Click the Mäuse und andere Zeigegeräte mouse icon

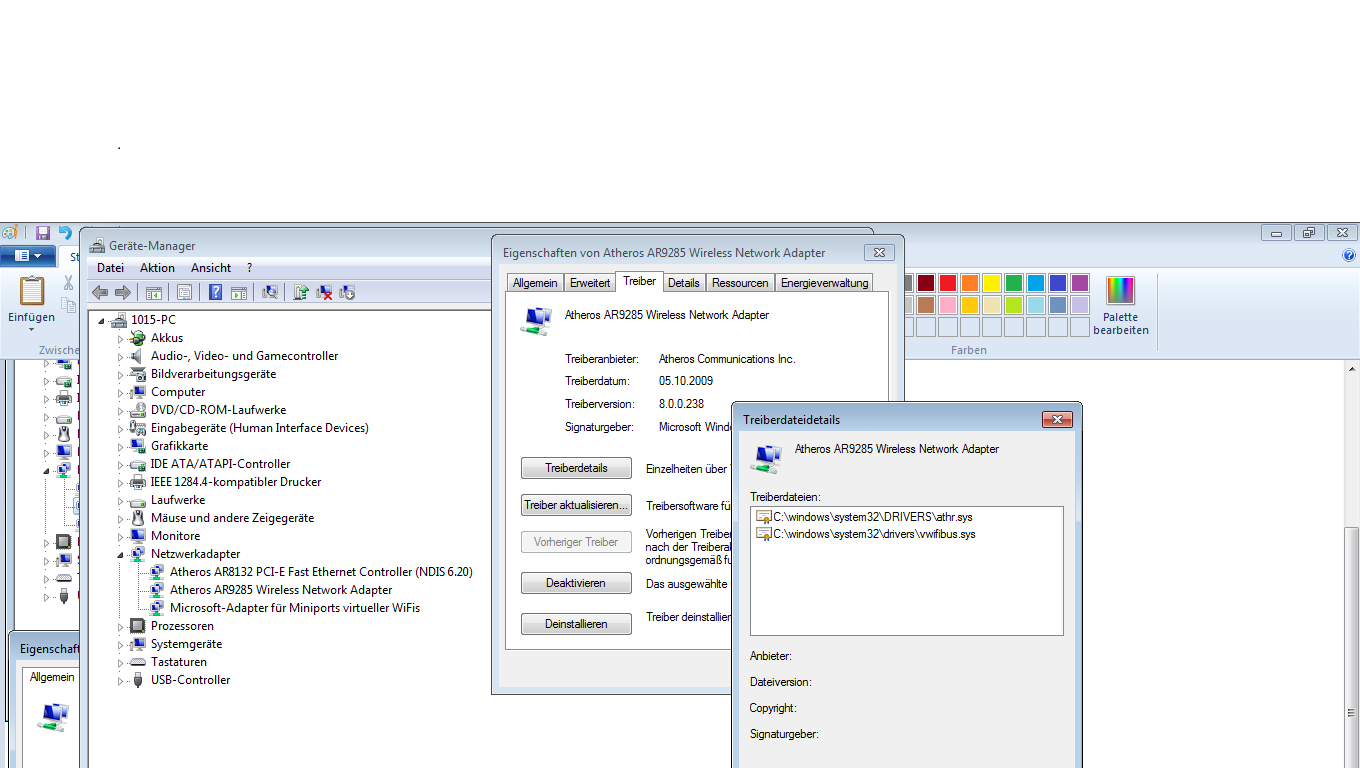[138, 518]
